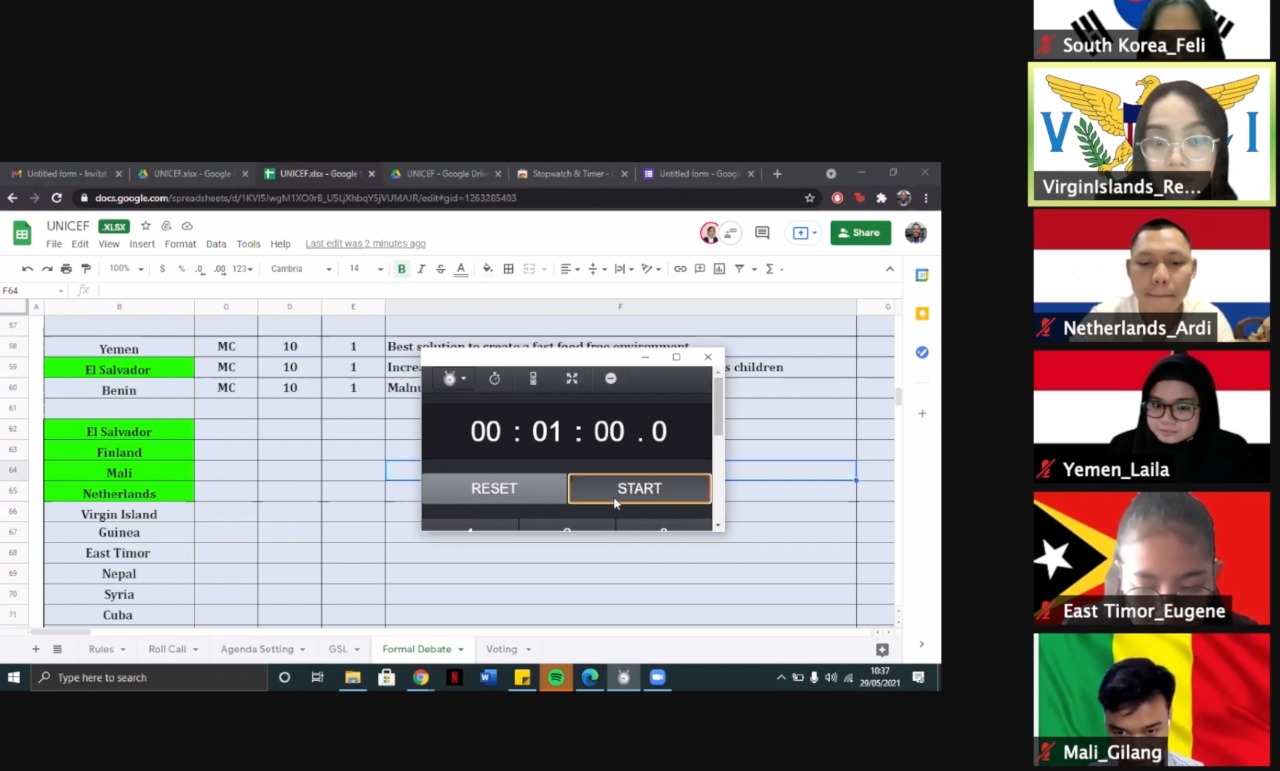Click the print icon in Sheets toolbar

click(66, 269)
